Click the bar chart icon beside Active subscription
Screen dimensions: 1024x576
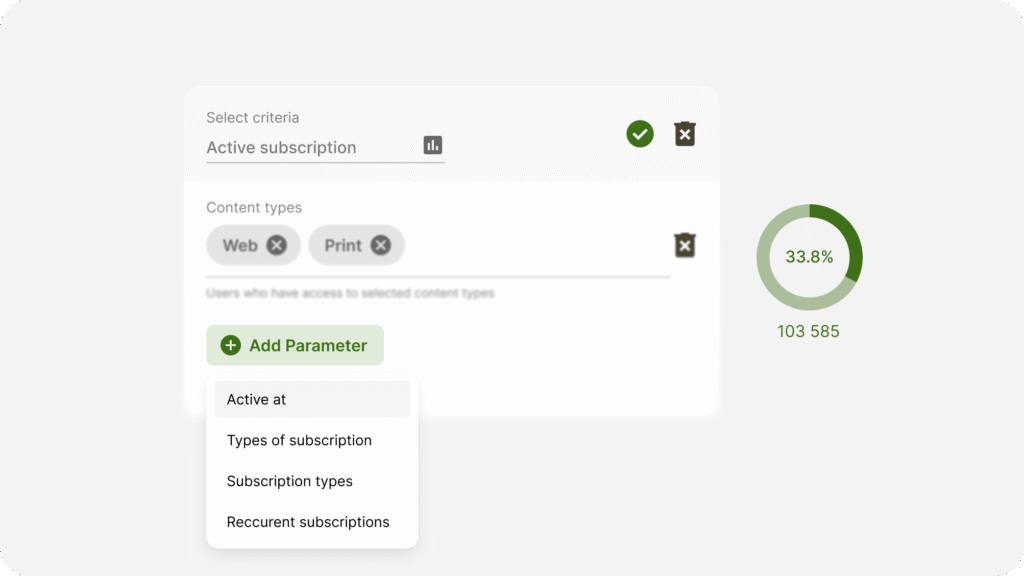[x=433, y=146]
